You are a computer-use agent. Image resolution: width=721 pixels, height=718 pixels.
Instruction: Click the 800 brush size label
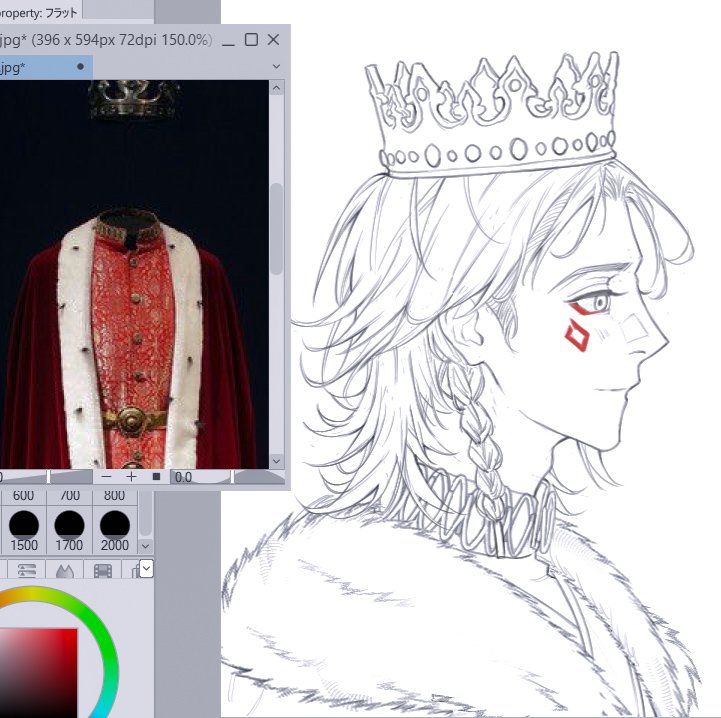(114, 495)
